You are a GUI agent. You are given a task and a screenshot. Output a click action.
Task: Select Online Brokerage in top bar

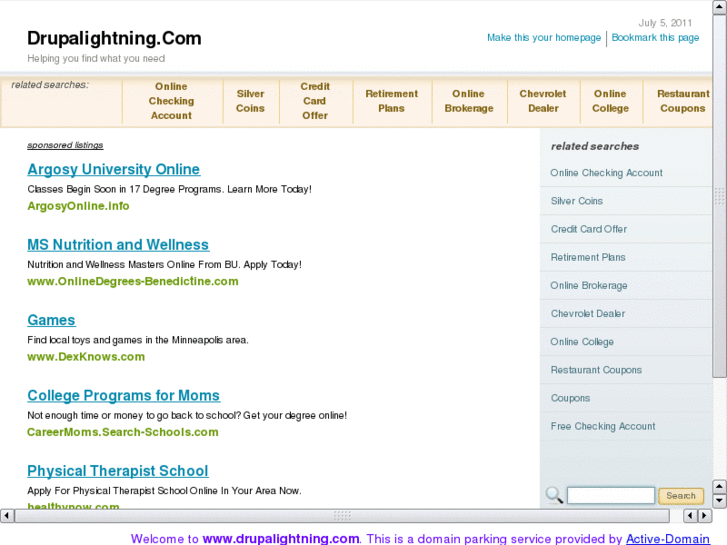coord(469,101)
